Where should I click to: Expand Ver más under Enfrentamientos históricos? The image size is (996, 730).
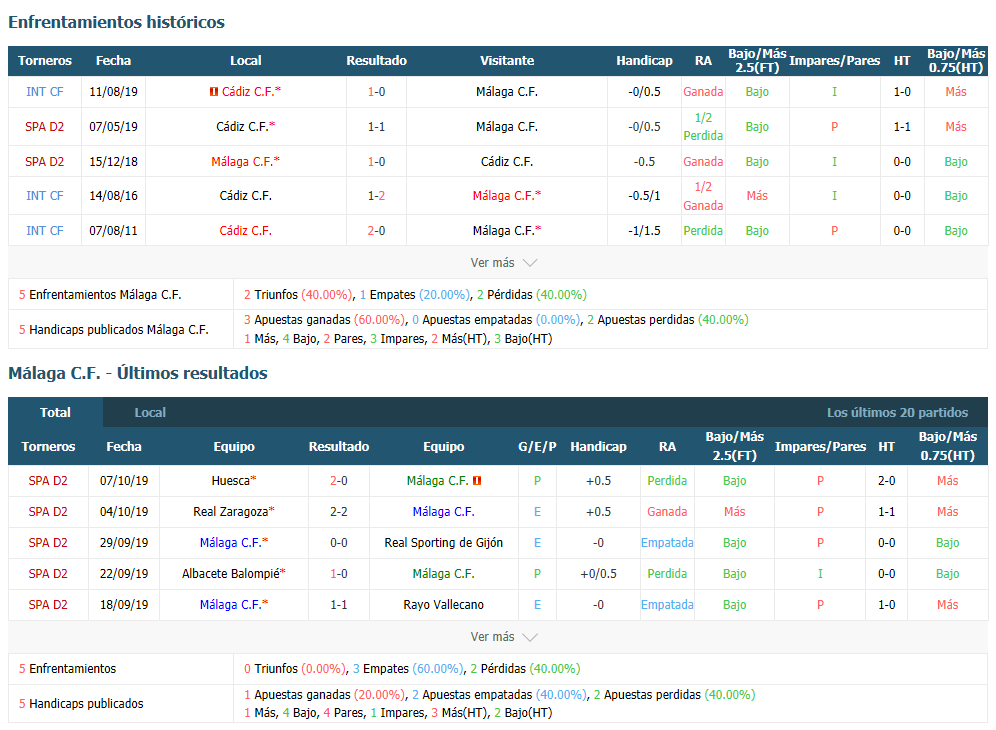coord(504,262)
